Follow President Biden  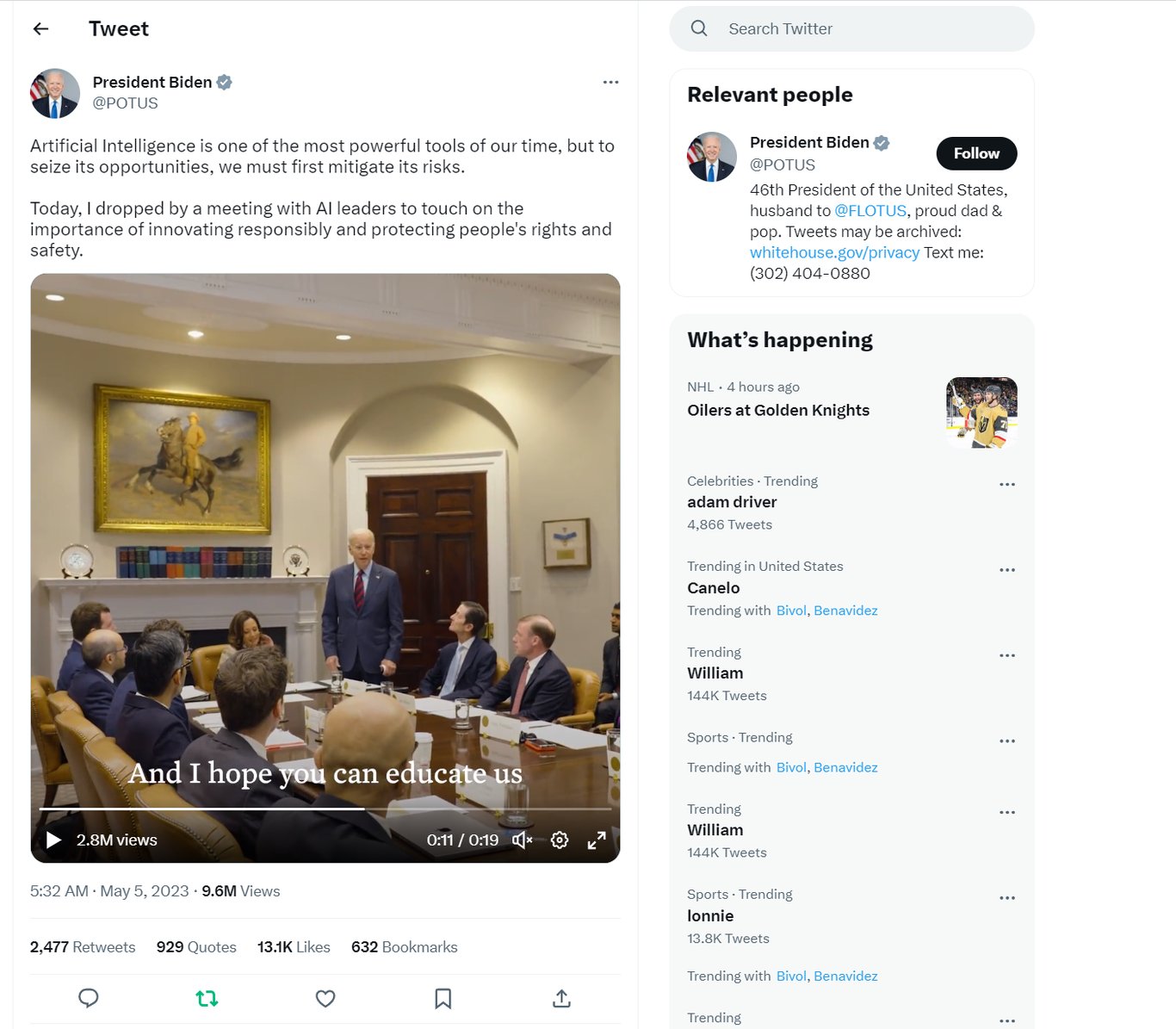tap(976, 153)
